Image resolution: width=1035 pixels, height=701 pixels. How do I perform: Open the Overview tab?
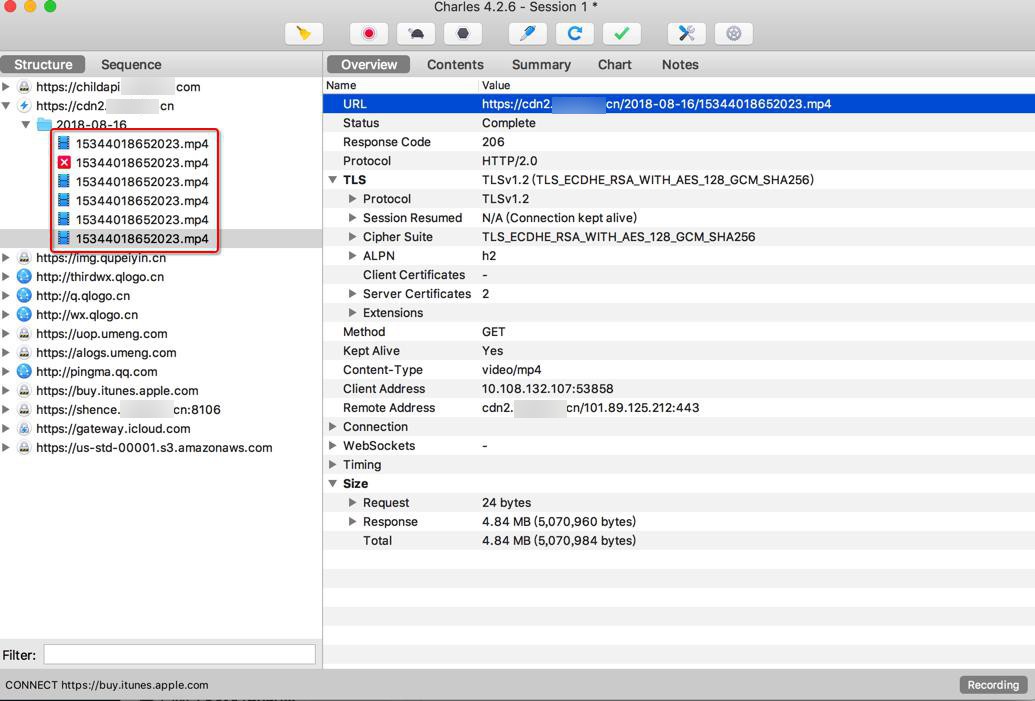coord(369,65)
